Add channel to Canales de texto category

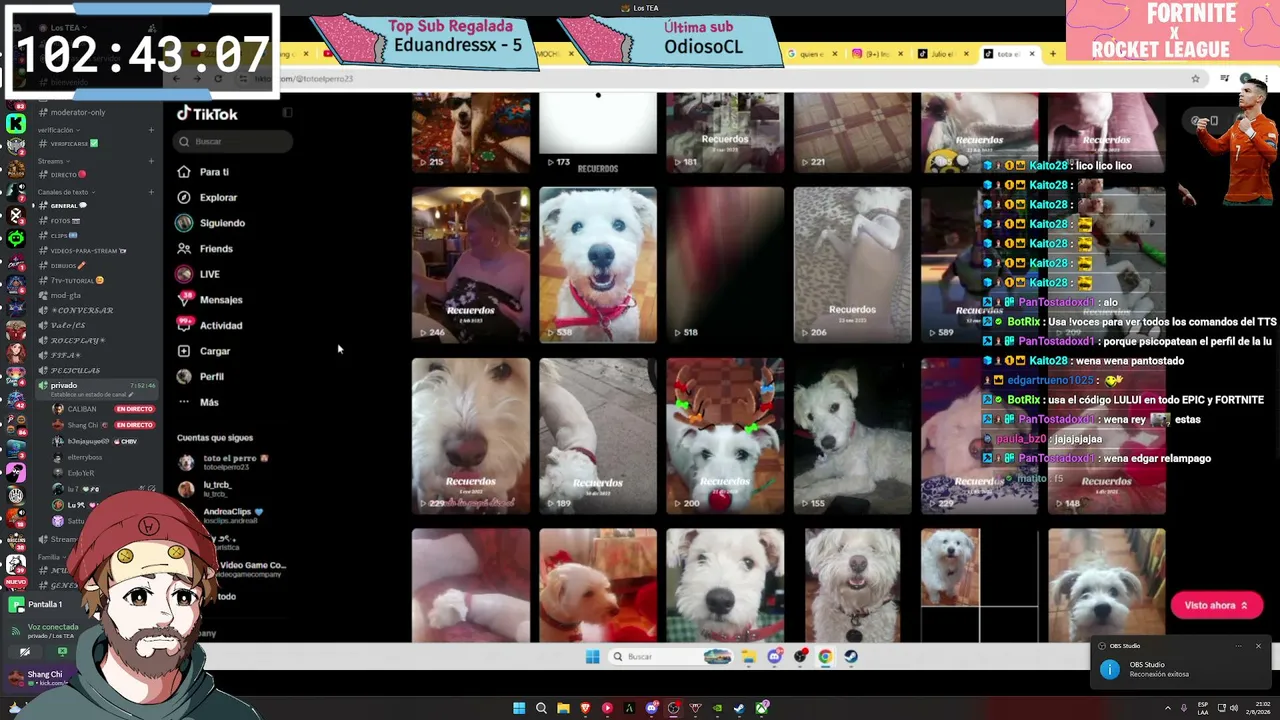point(151,192)
